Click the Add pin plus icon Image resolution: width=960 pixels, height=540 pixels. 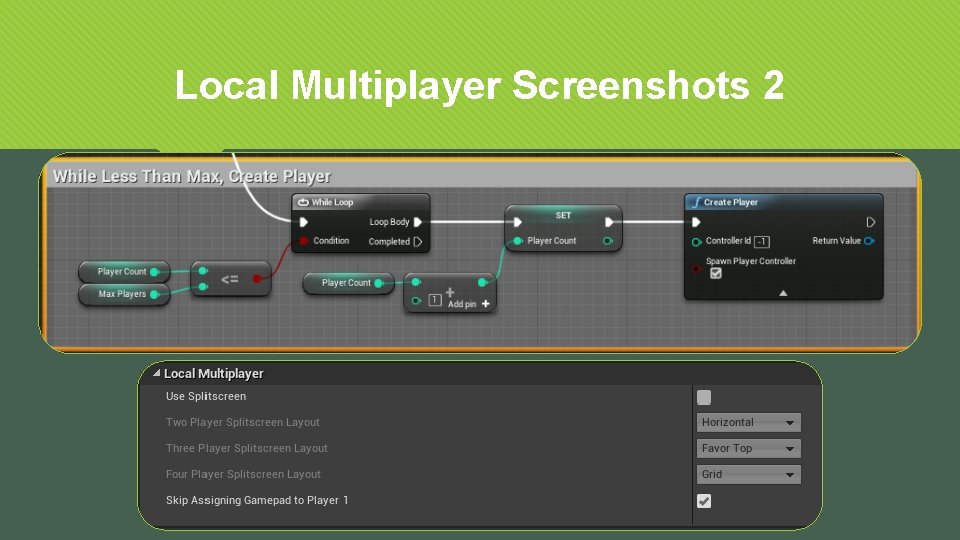coord(486,304)
